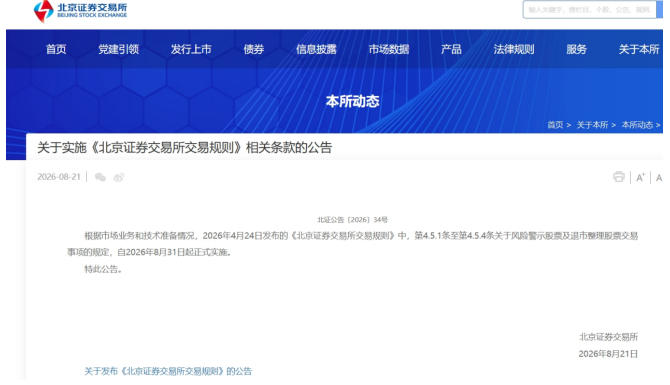Open the 法律规则 navigation menu item
Screen dimensions: 670x385
[x=514, y=50]
